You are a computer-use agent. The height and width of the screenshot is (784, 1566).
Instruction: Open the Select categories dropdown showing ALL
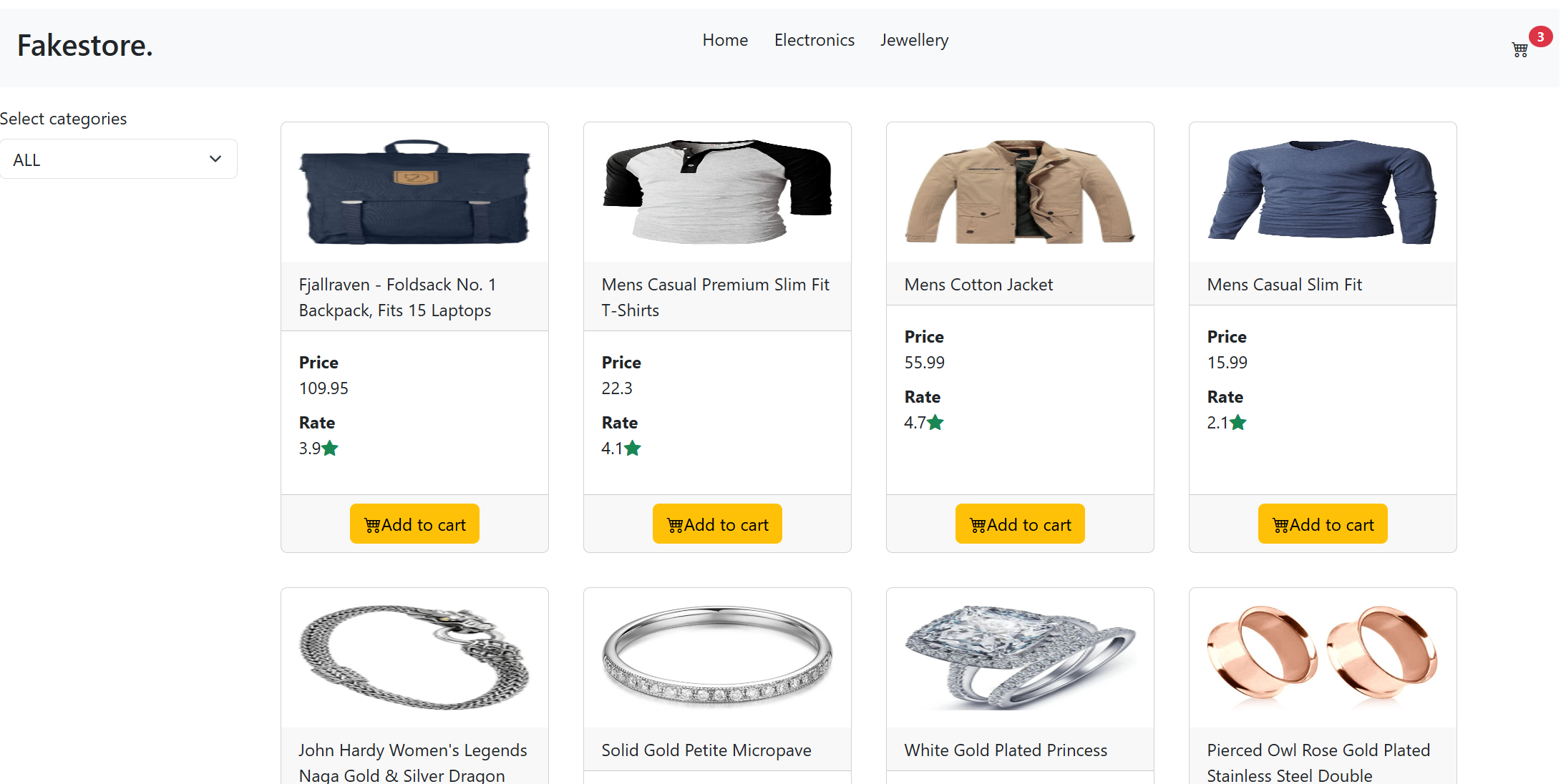click(118, 160)
